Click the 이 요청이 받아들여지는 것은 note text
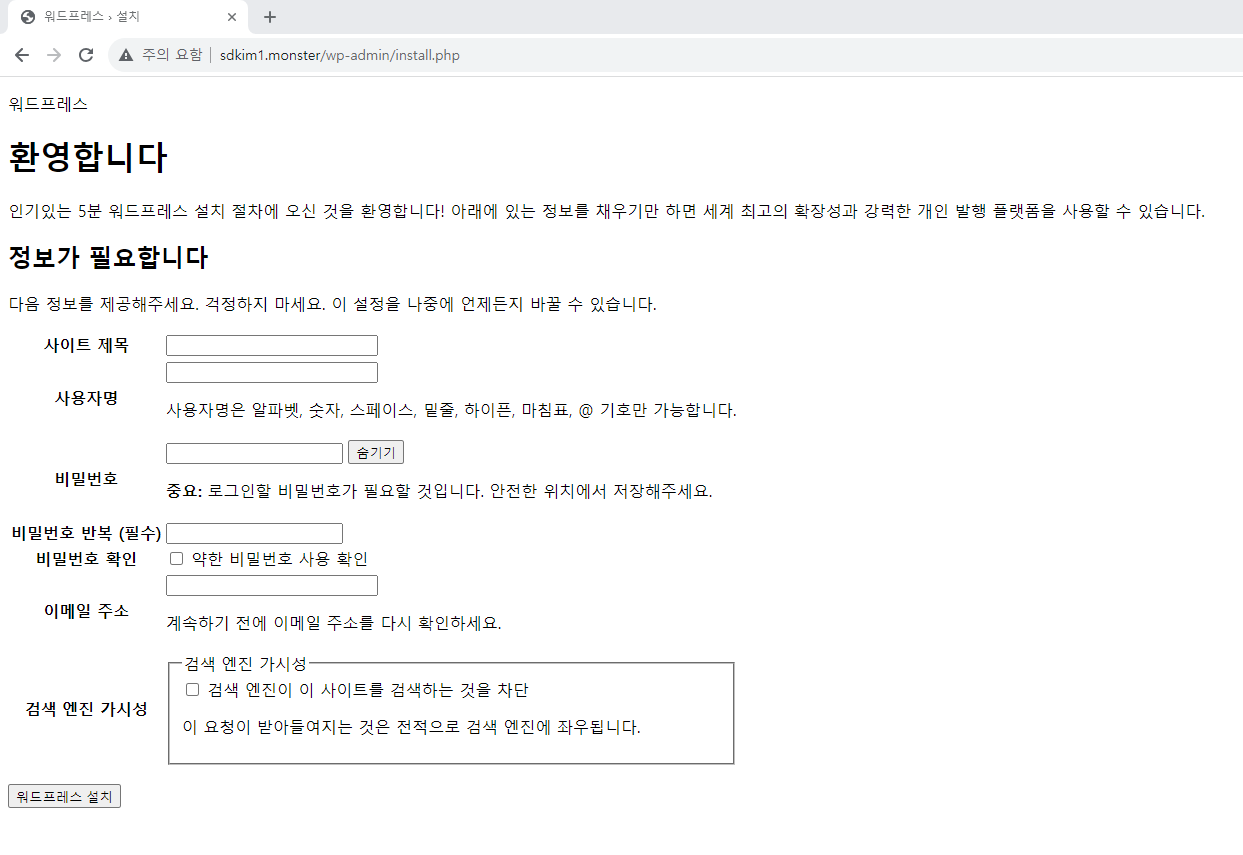 tap(412, 727)
